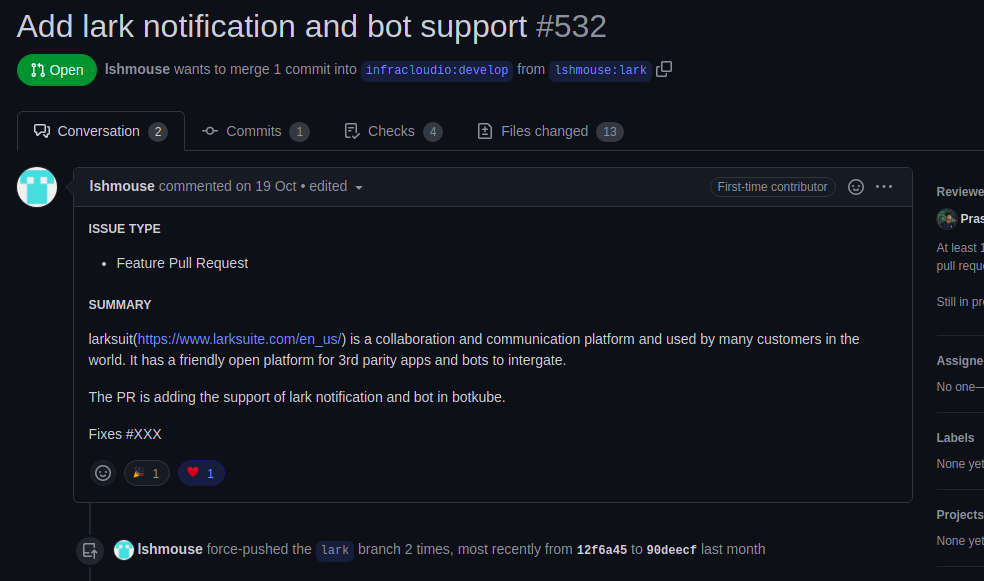Open the lshmouse:lark head branch link
This screenshot has height=581, width=984.
click(600, 70)
